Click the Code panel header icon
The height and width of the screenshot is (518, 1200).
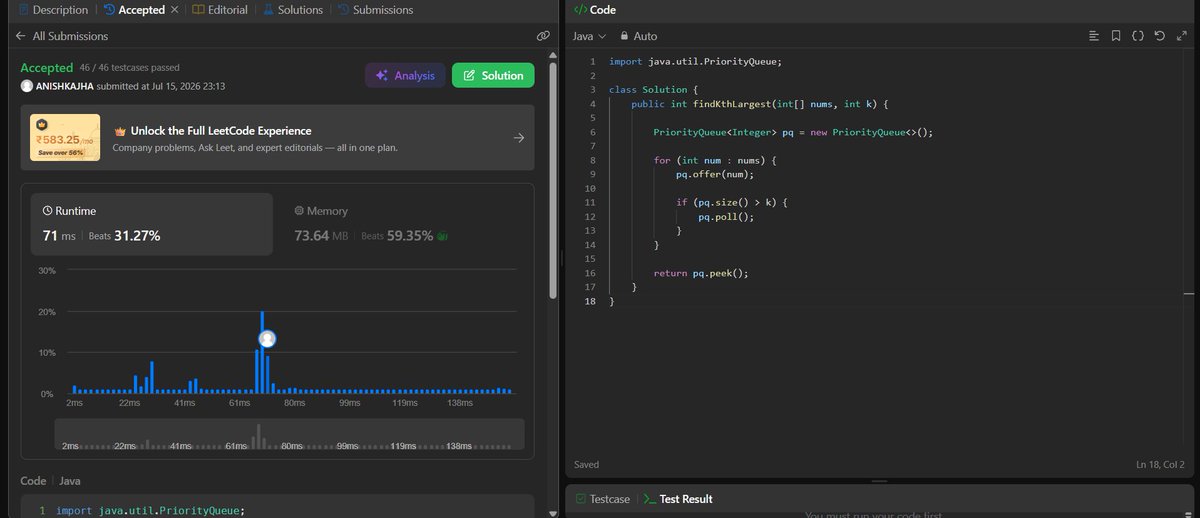[580, 10]
